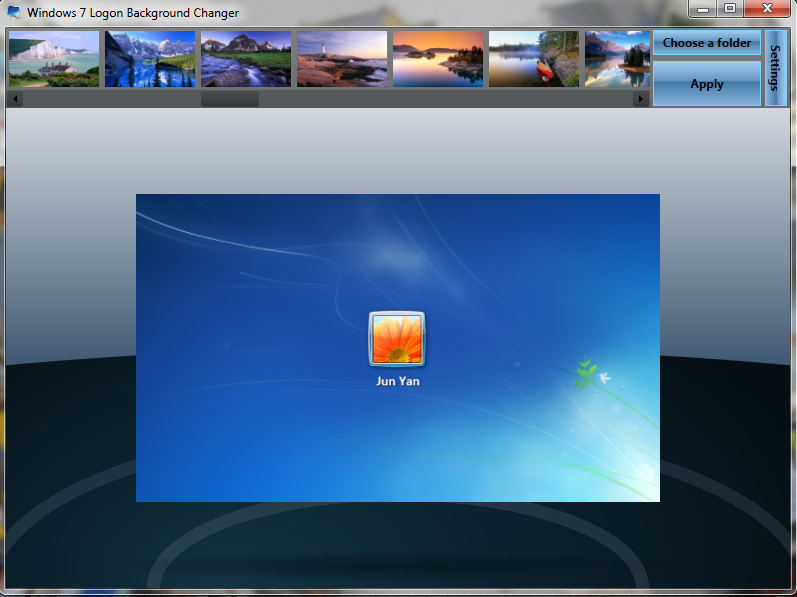The width and height of the screenshot is (797, 597).
Task: Click the Jun Yan username text
Action: 398,381
